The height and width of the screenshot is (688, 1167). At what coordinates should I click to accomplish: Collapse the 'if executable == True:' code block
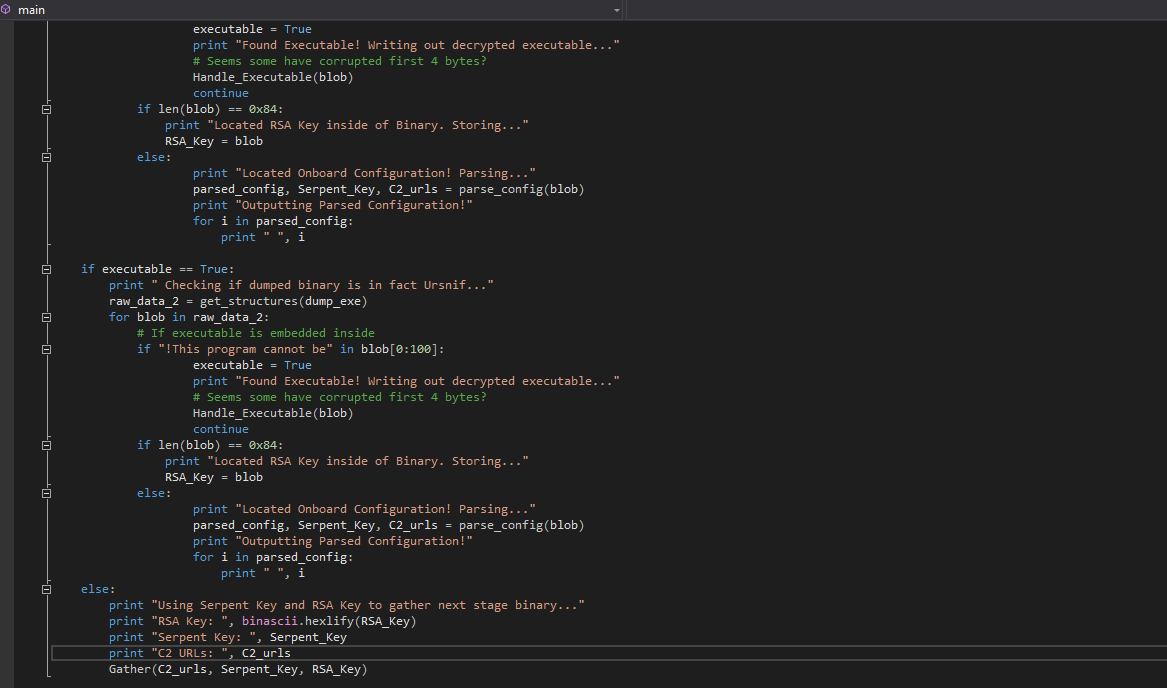[47, 269]
